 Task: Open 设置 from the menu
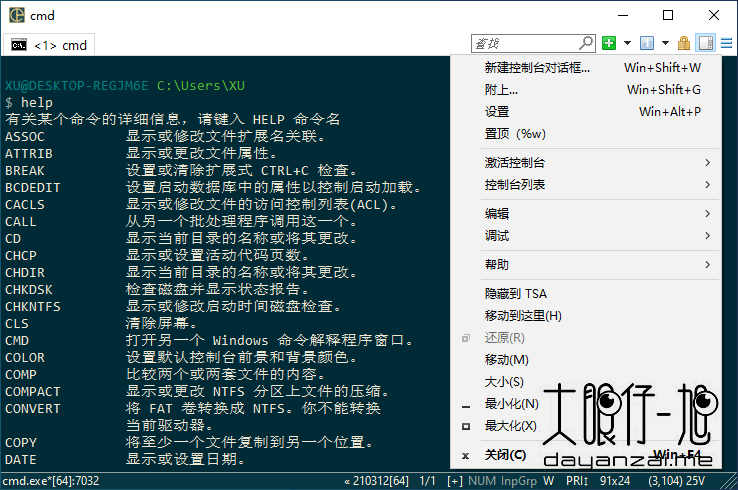[x=586, y=112]
